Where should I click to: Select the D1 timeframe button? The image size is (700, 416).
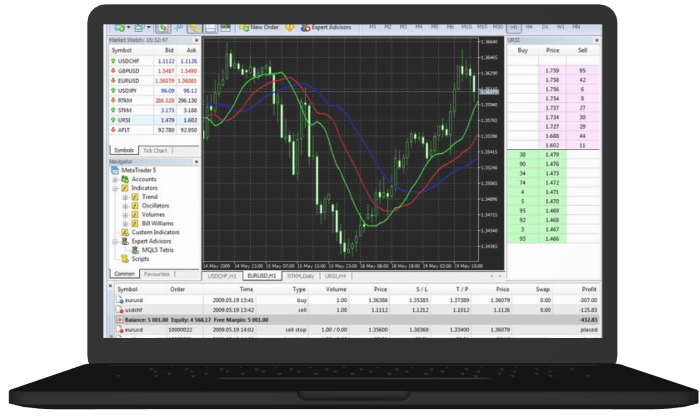[545, 27]
